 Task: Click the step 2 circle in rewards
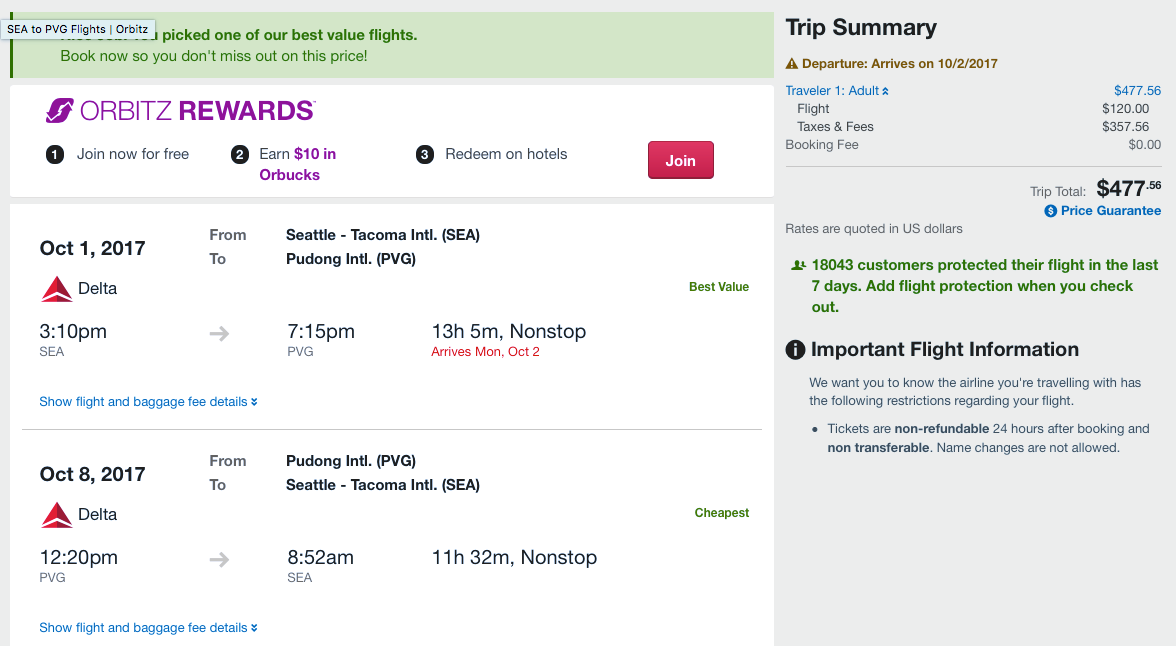point(239,155)
